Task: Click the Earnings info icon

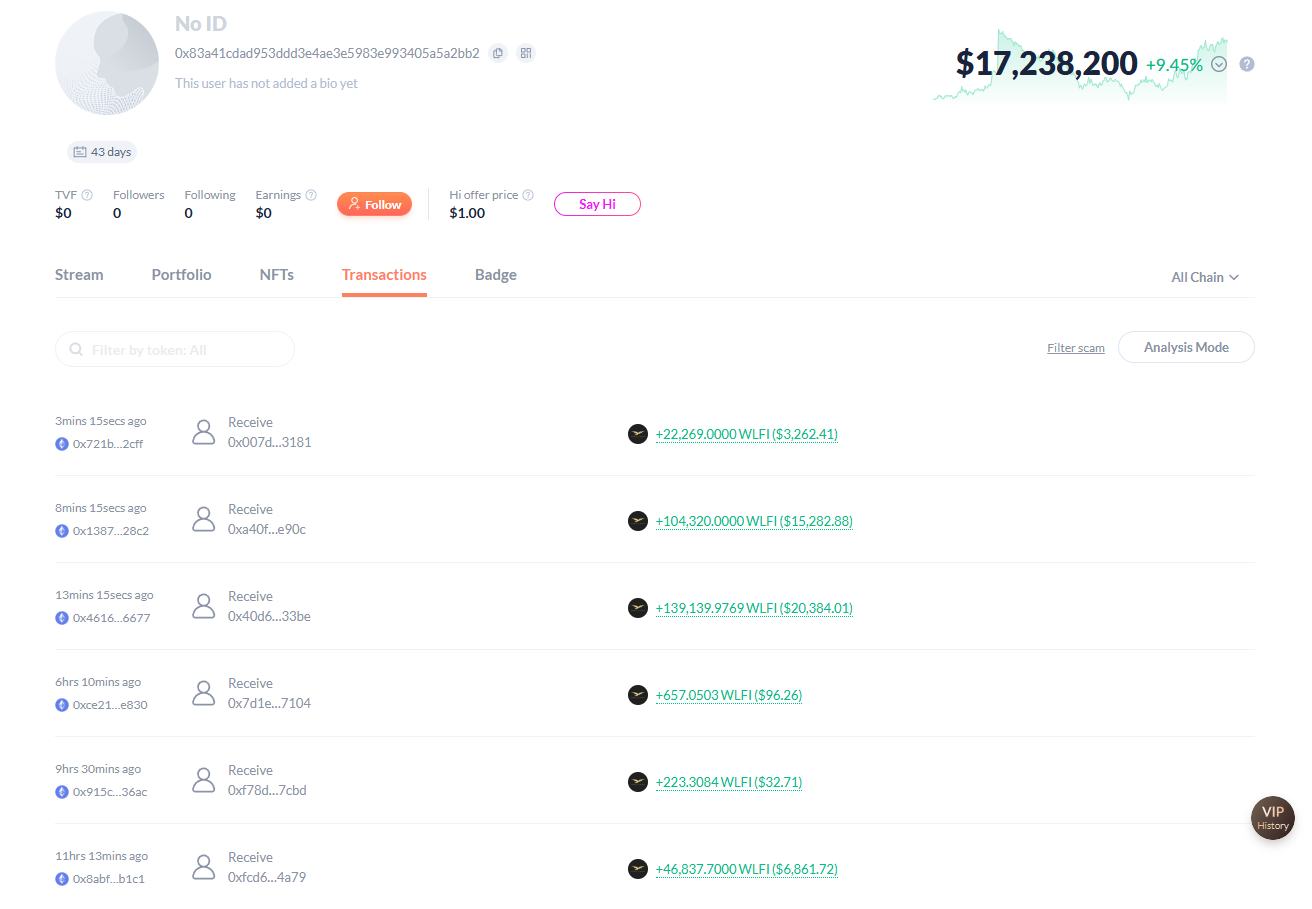Action: click(x=311, y=196)
